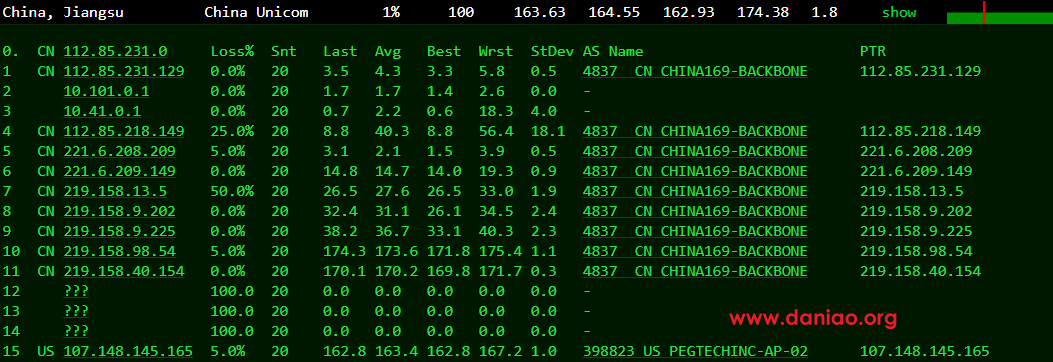This screenshot has width=1053, height=362.
Task: Open hop 10 IP 219.158.98.54
Action: tap(120, 252)
